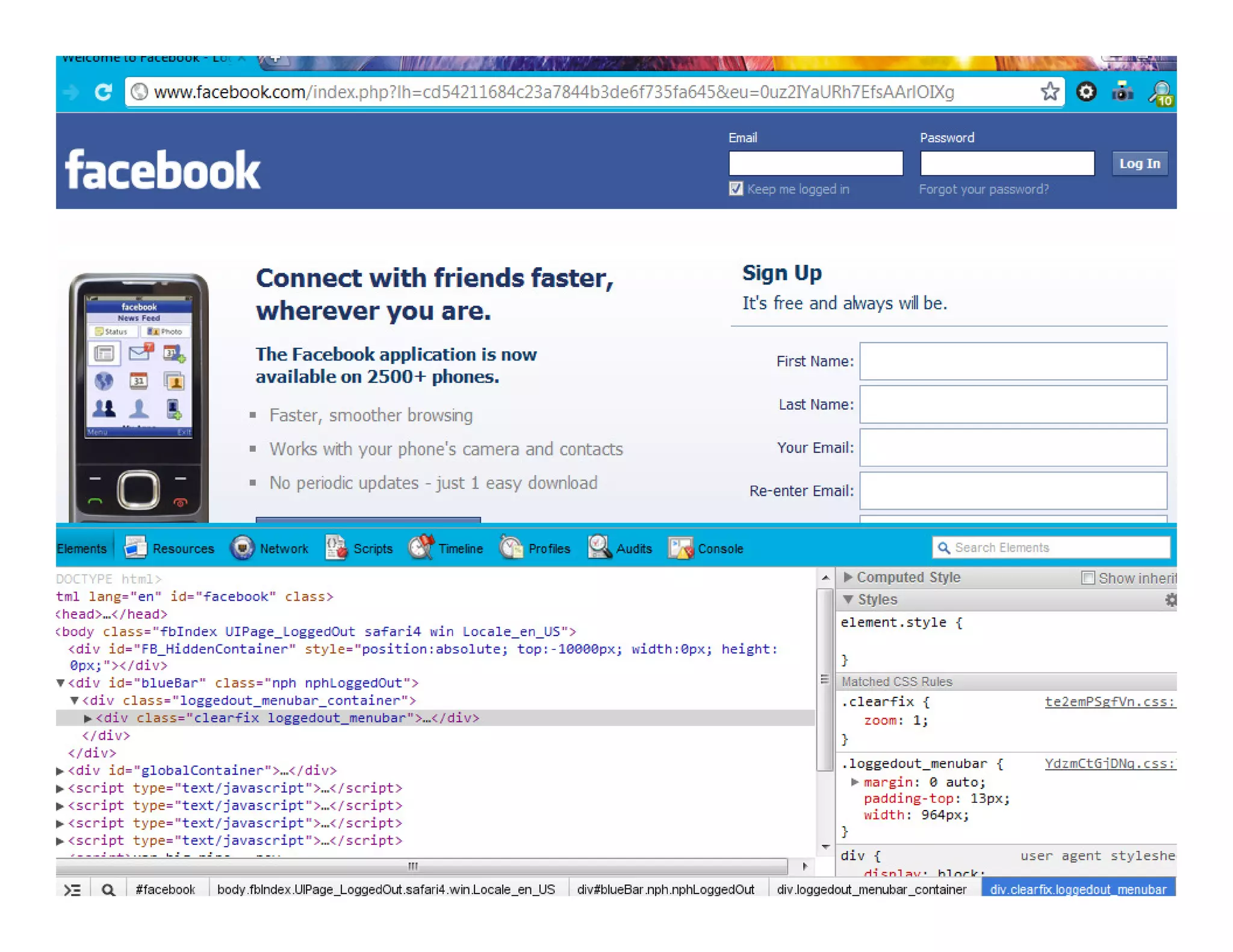Click the Re-enter Email input
1233x952 pixels.
tap(1013, 490)
